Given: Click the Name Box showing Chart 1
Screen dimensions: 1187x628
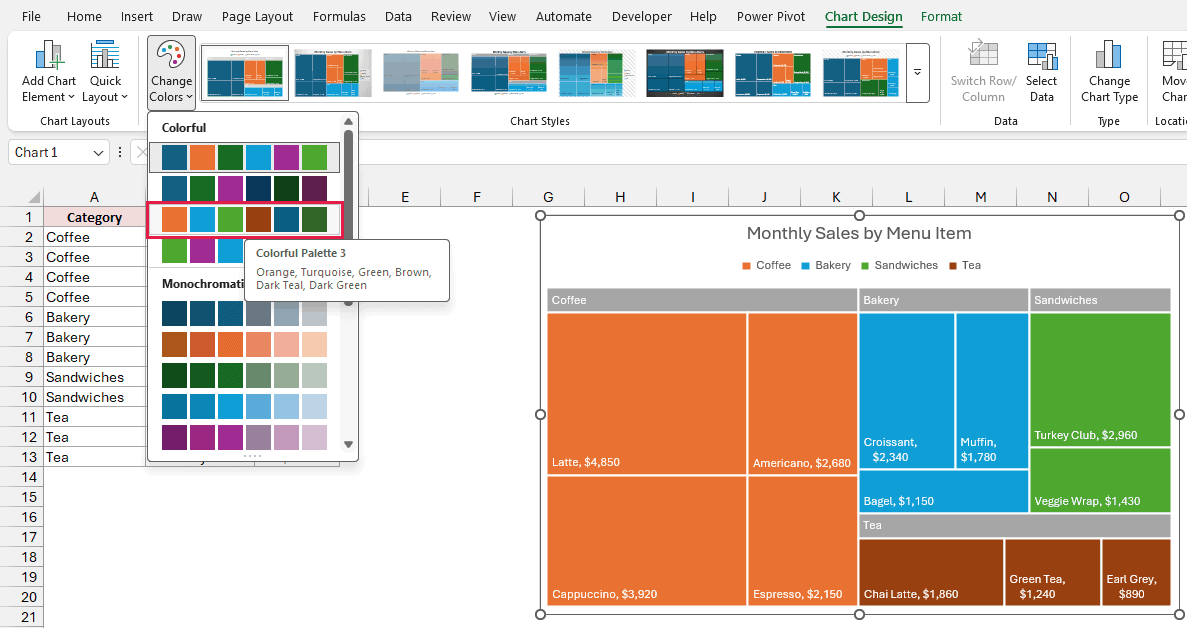Looking at the screenshot, I should pos(50,153).
